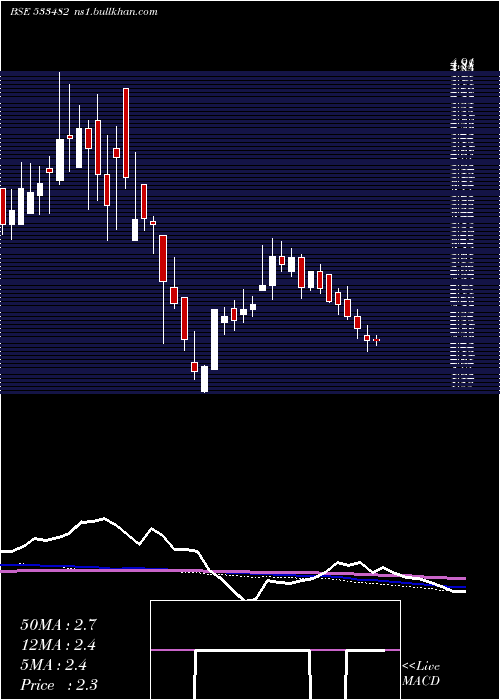Click the '50MA : 2.7' label
Viewport: 500px width, 700px height.
click(58, 625)
